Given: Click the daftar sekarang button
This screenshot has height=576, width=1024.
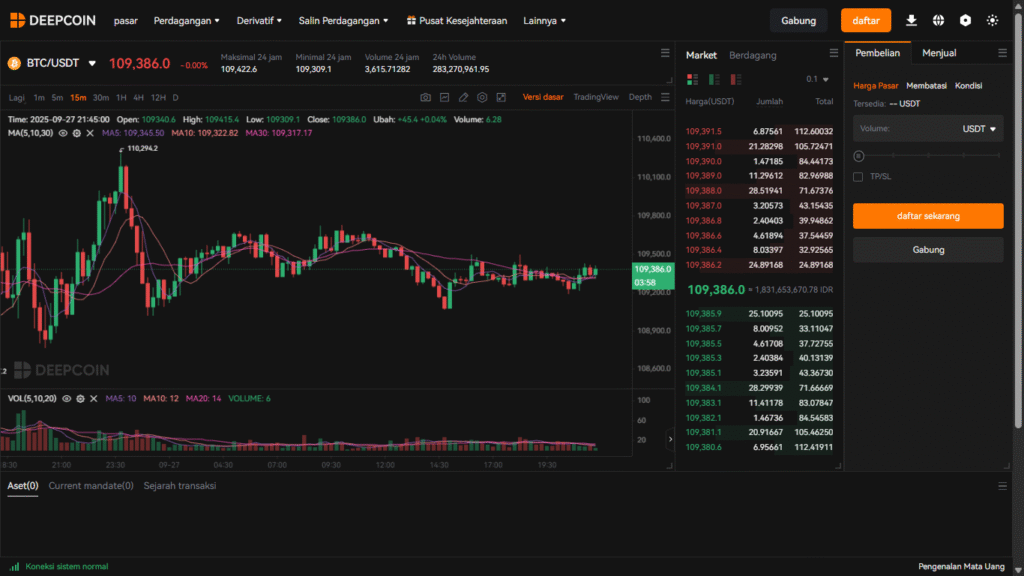Looking at the screenshot, I should tap(927, 215).
